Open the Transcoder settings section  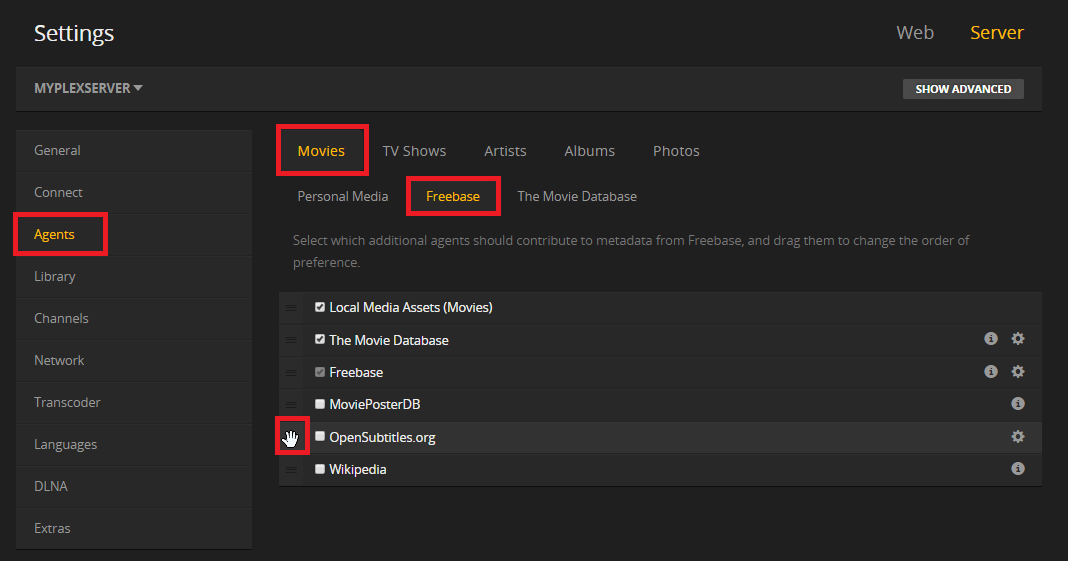(x=67, y=402)
